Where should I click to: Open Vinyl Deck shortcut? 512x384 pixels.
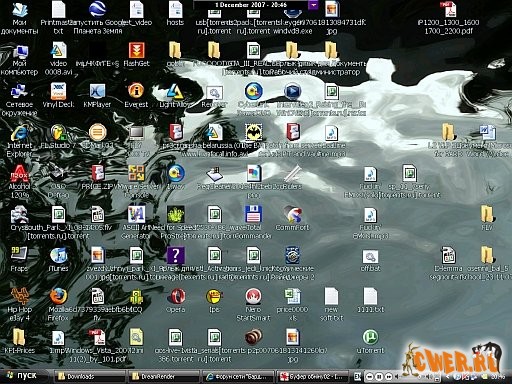click(58, 96)
